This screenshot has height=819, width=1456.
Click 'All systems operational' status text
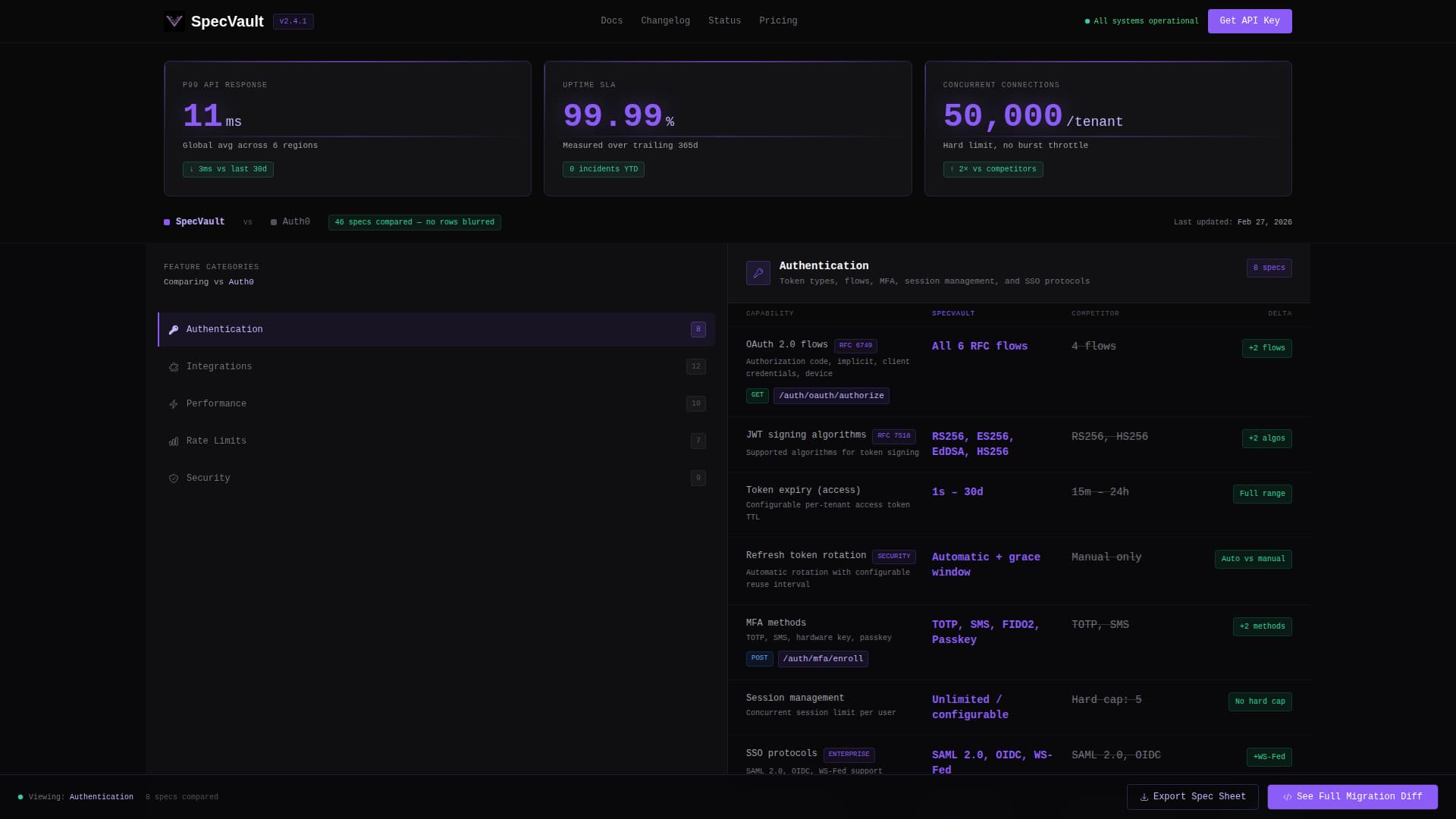[1146, 21]
